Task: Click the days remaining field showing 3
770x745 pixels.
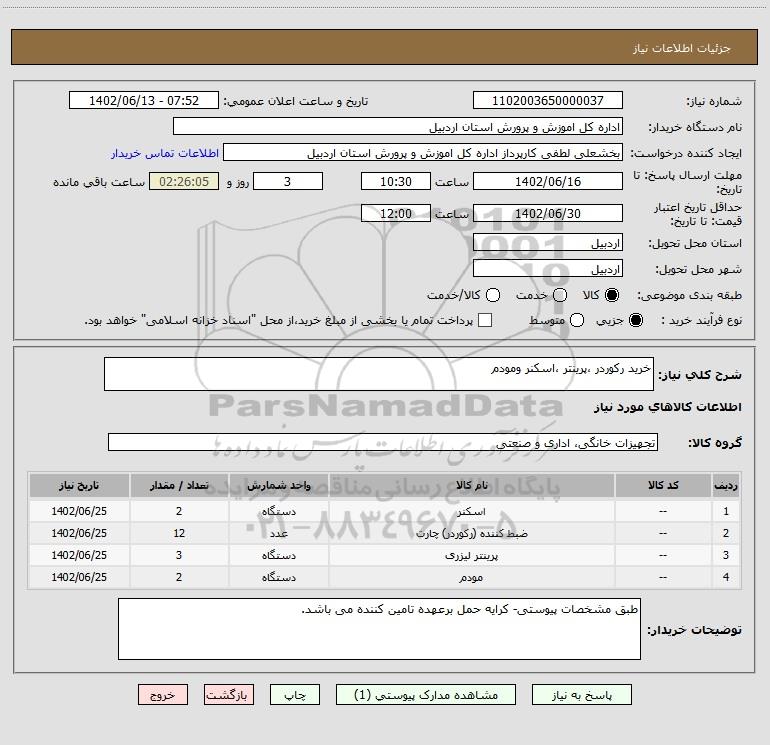Action: pos(288,181)
